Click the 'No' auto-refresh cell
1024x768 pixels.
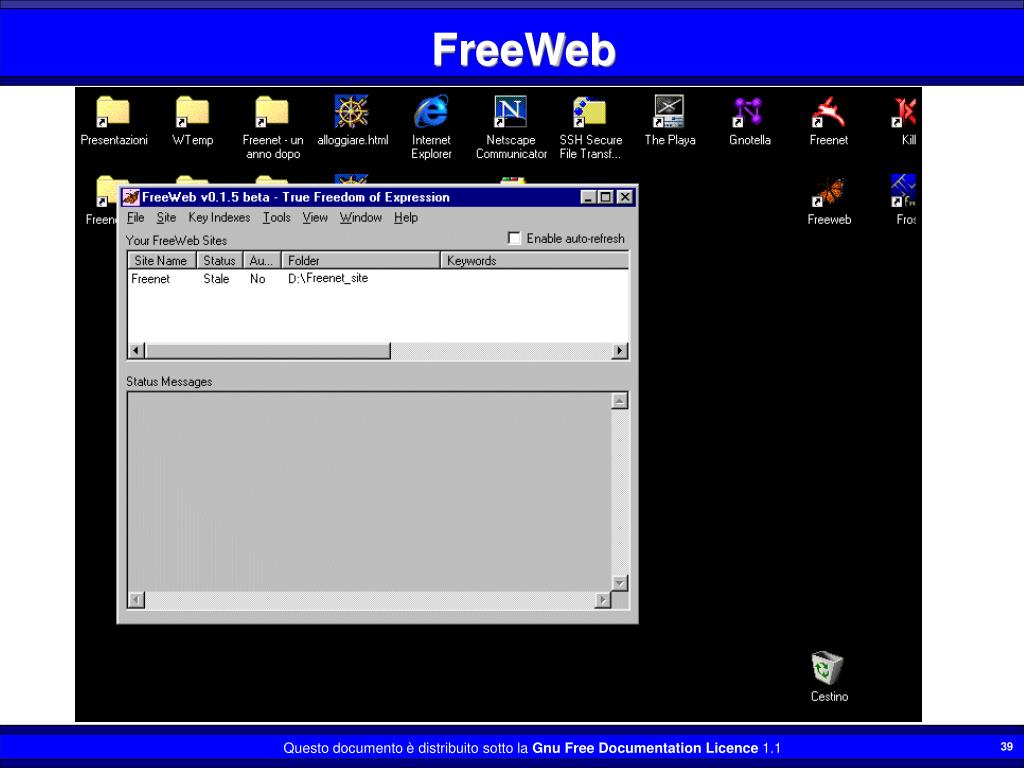pyautogui.click(x=257, y=279)
